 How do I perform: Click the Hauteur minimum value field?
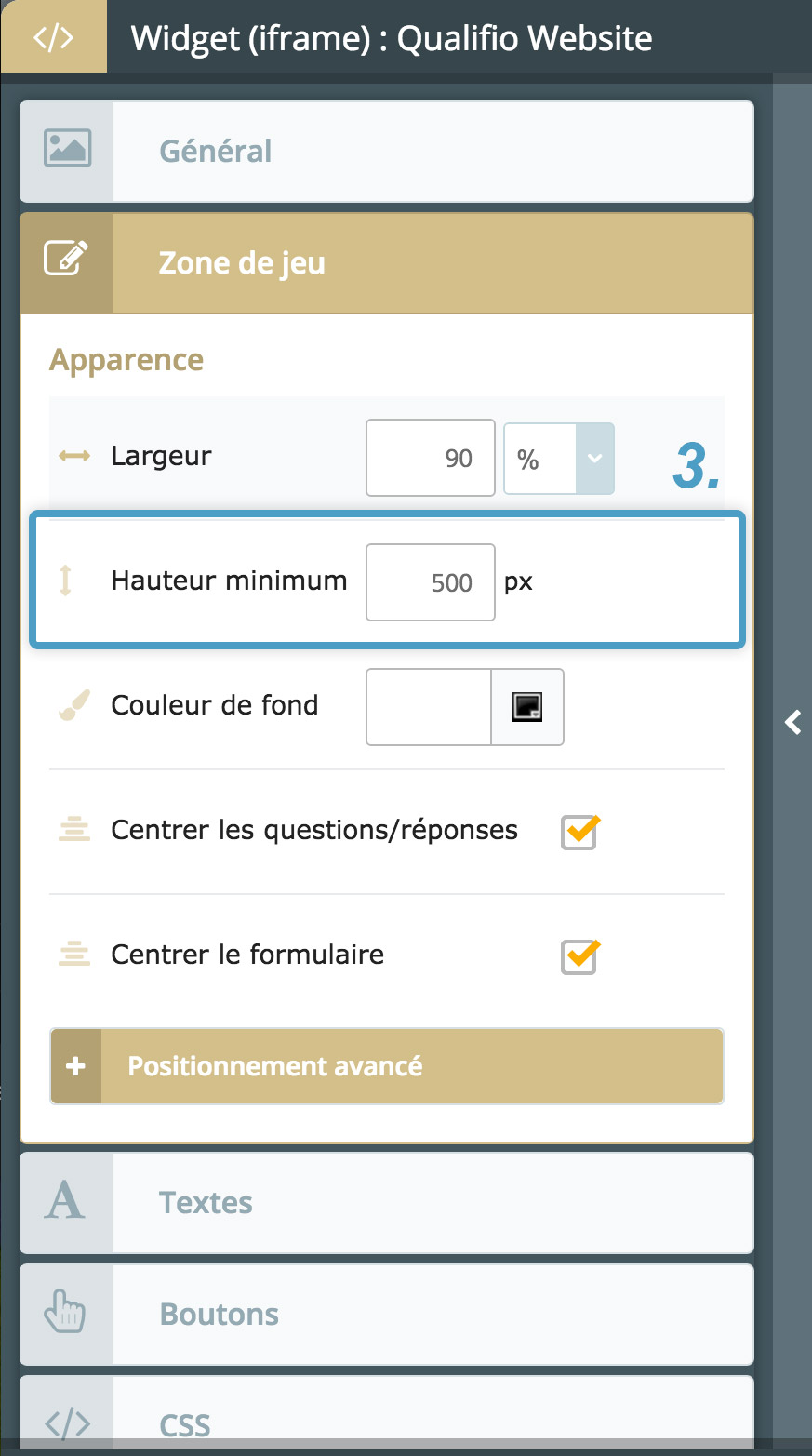click(431, 582)
